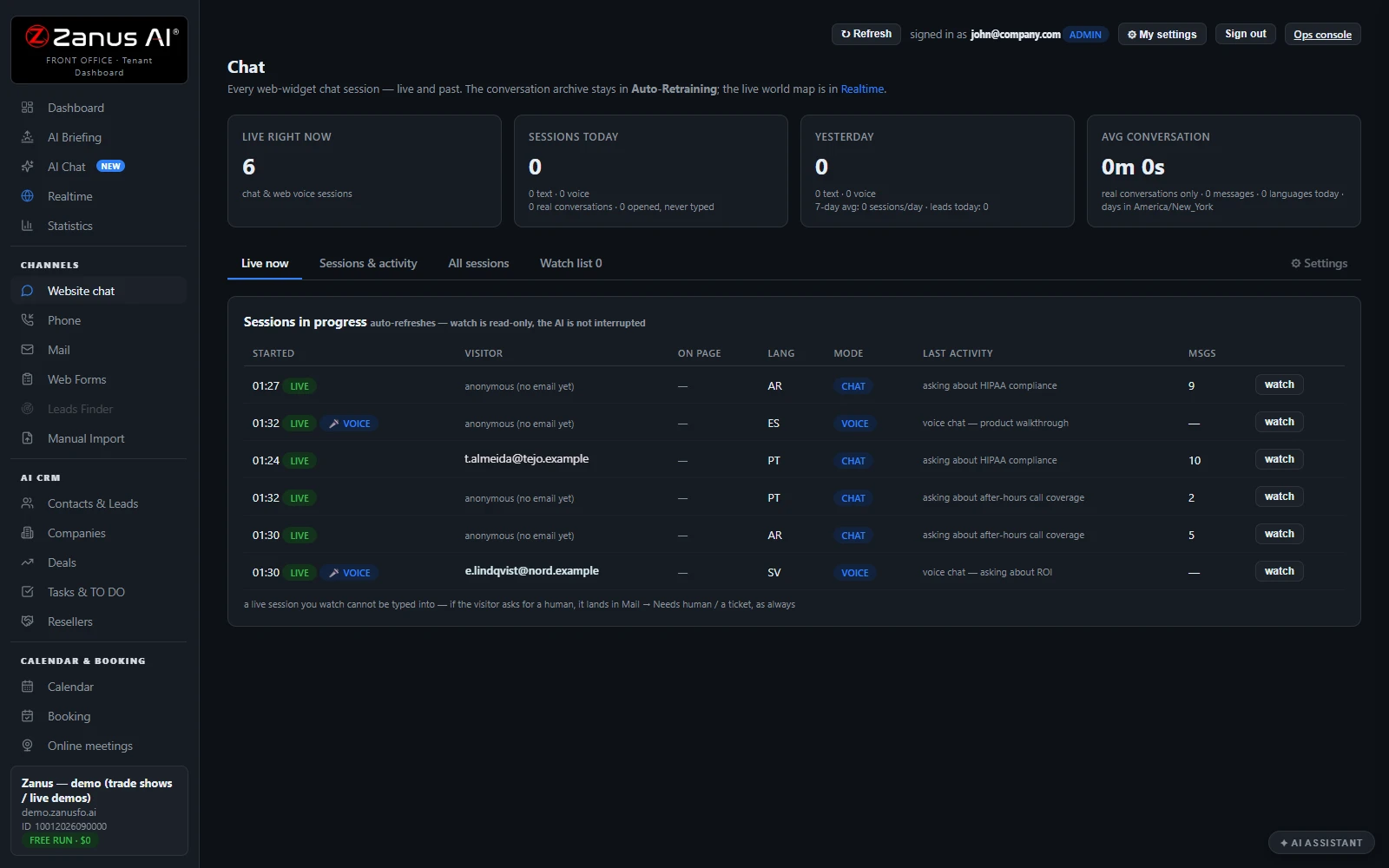Click the ADMIN role badge

[1085, 35]
